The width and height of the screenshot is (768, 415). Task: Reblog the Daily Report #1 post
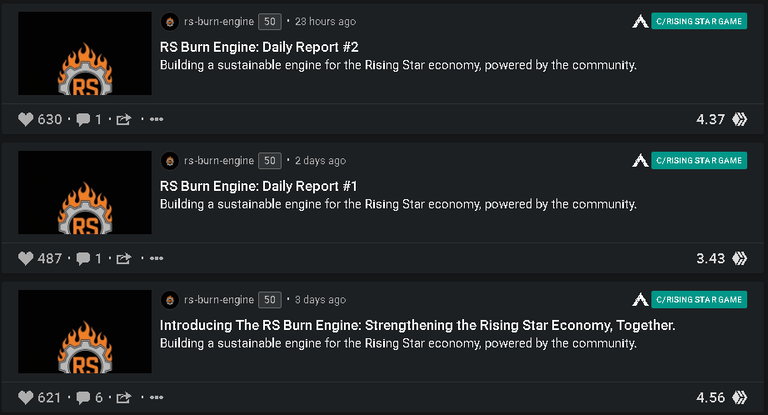(123, 258)
